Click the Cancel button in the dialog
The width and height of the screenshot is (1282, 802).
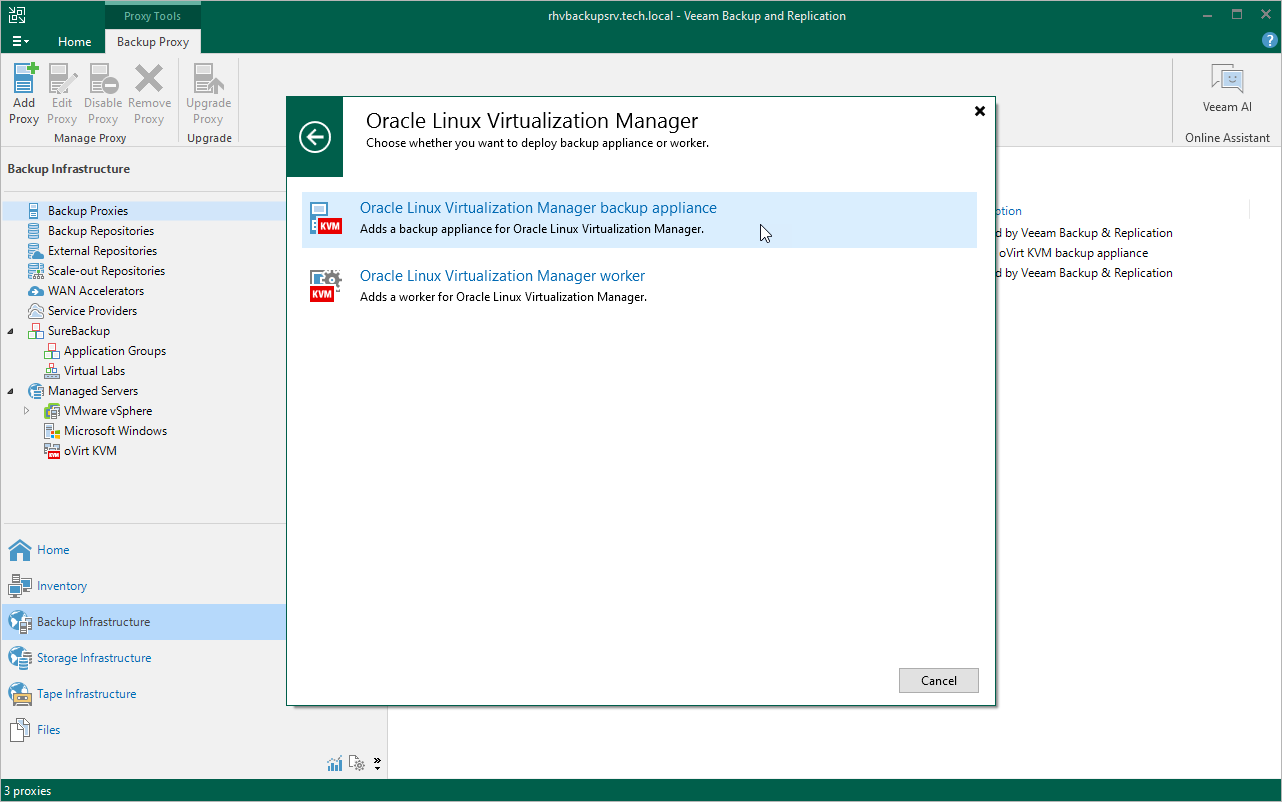tap(939, 680)
